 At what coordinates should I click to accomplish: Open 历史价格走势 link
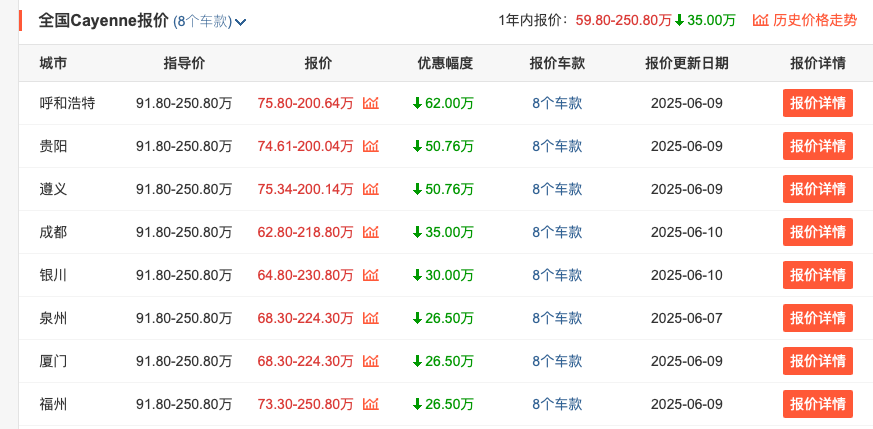805,21
